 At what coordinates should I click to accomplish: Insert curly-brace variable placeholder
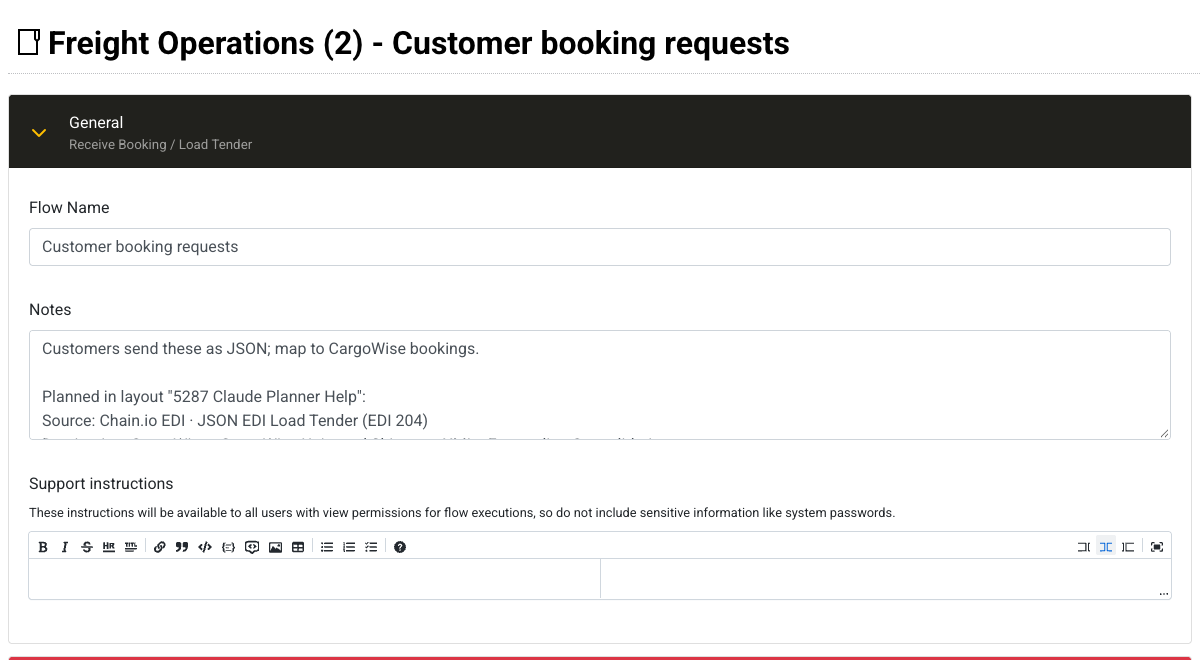point(228,547)
